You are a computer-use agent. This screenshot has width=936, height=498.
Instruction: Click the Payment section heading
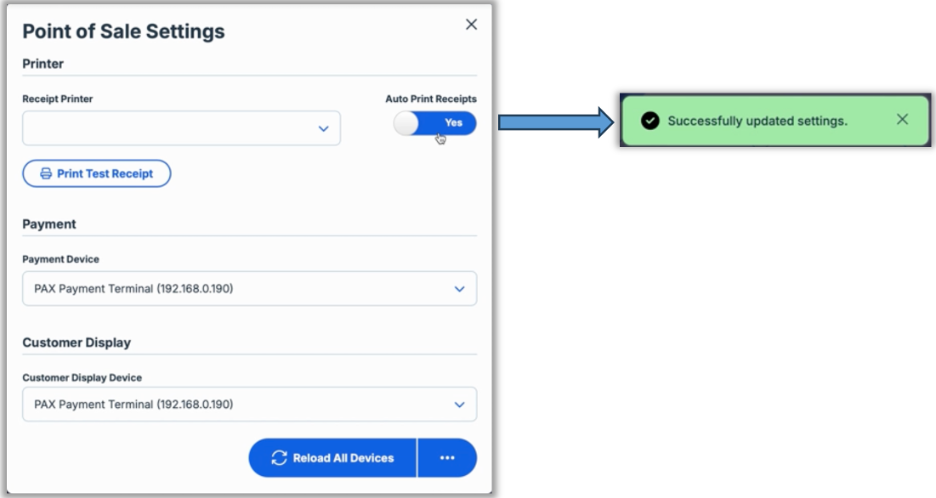click(49, 224)
